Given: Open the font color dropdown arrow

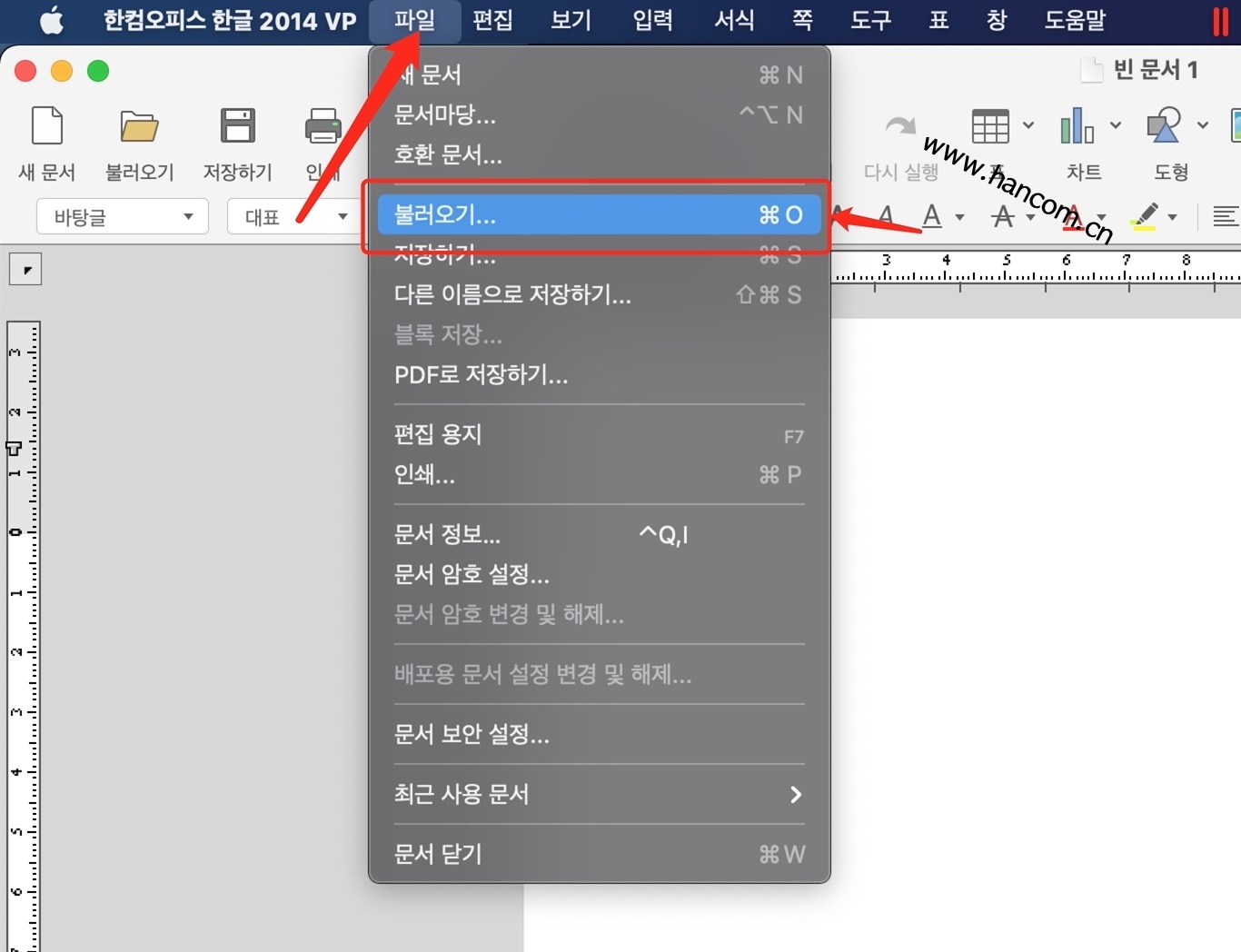Looking at the screenshot, I should pos(1102,217).
